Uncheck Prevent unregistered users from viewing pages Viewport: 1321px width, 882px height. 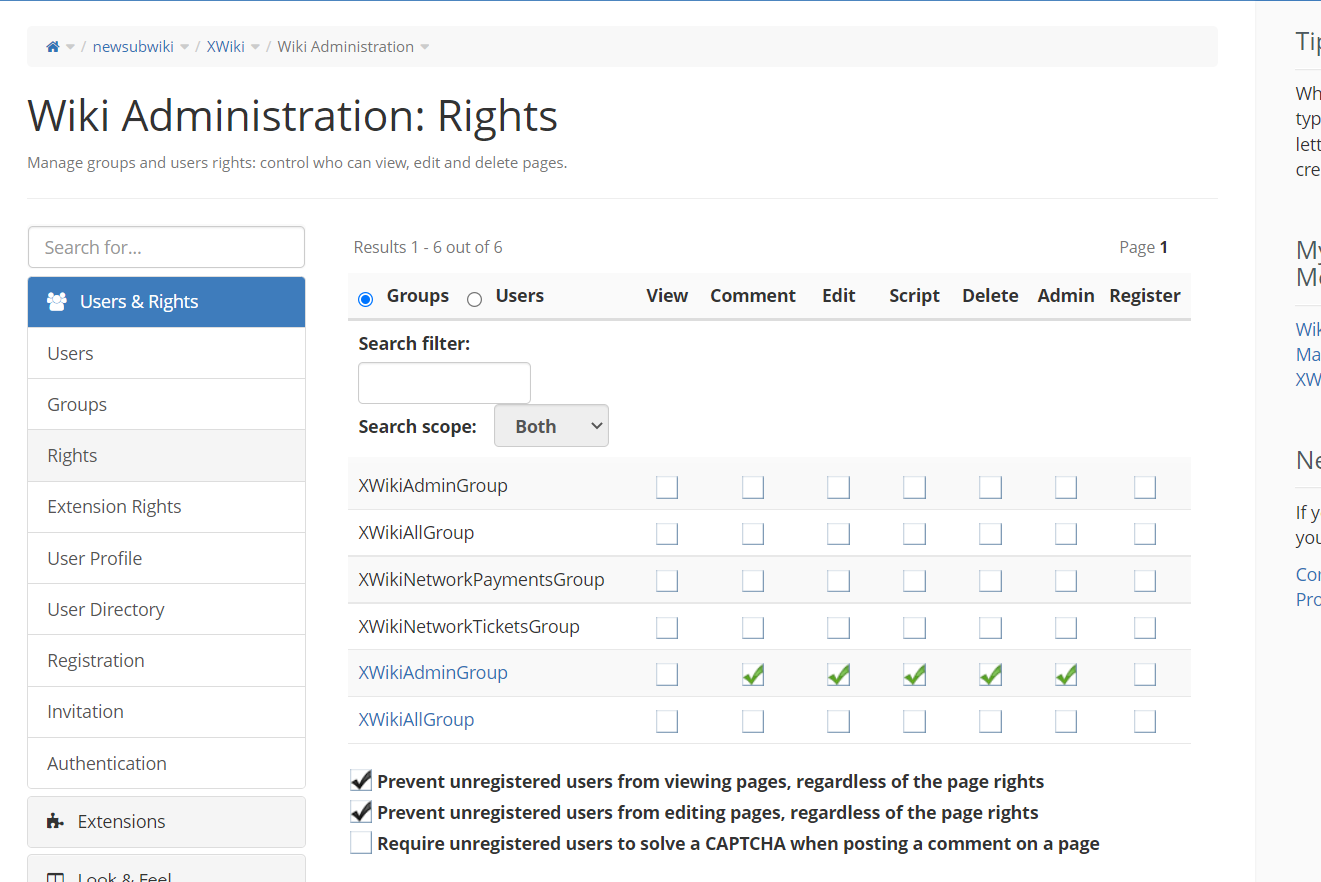coord(361,781)
